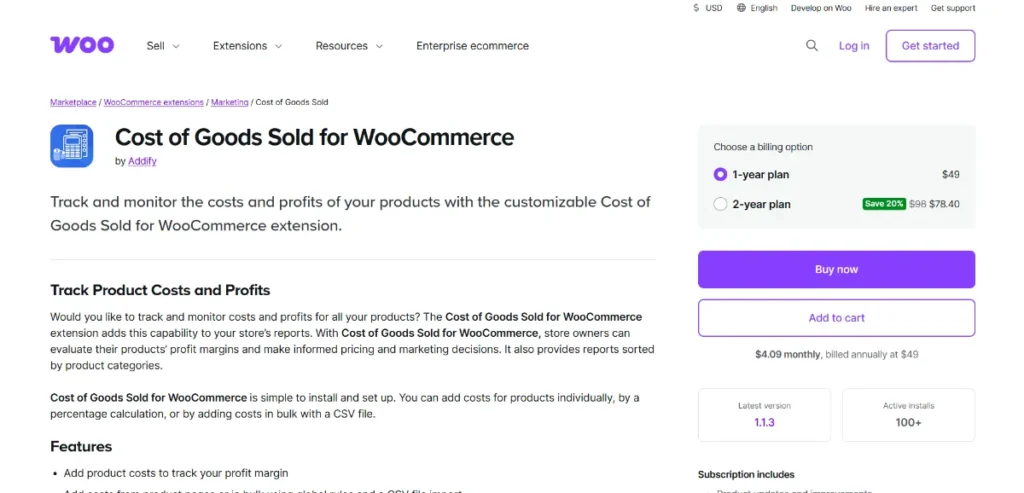Expand the Extensions dropdown menu
1024x493 pixels.
pos(247,46)
